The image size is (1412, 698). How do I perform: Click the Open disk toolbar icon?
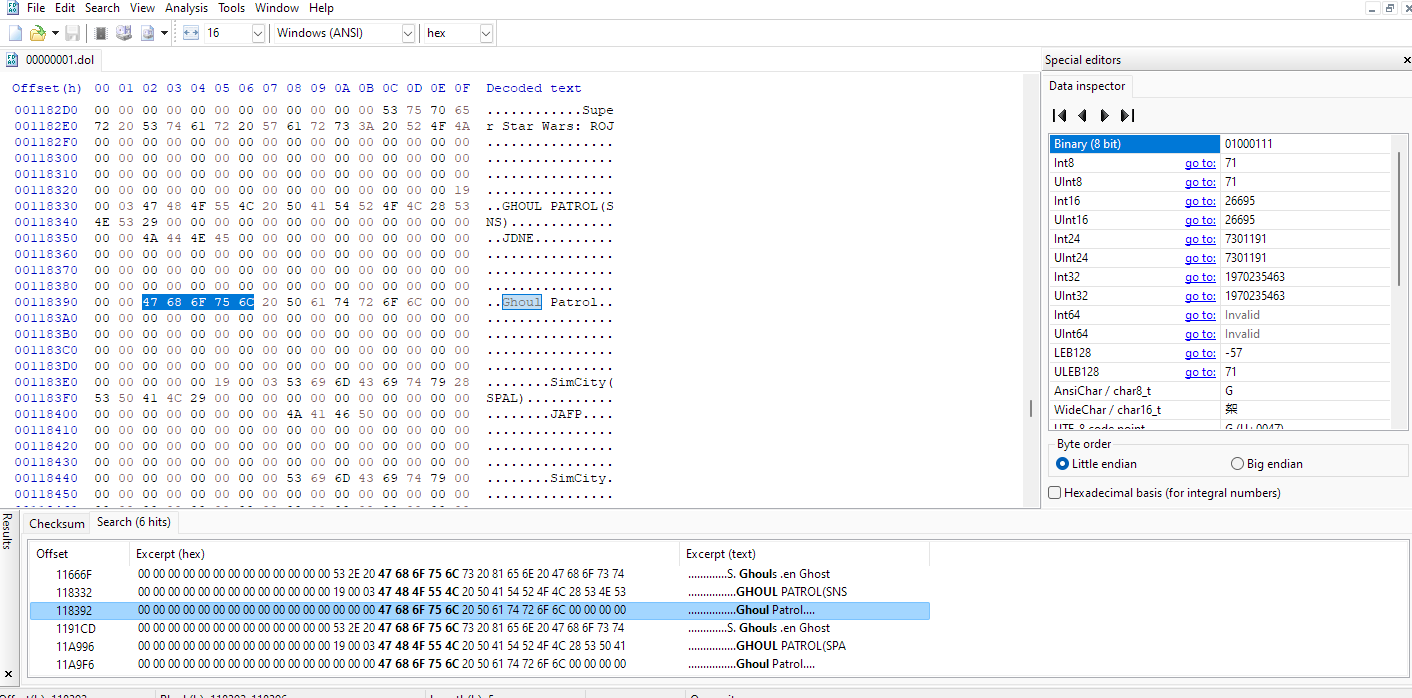125,33
